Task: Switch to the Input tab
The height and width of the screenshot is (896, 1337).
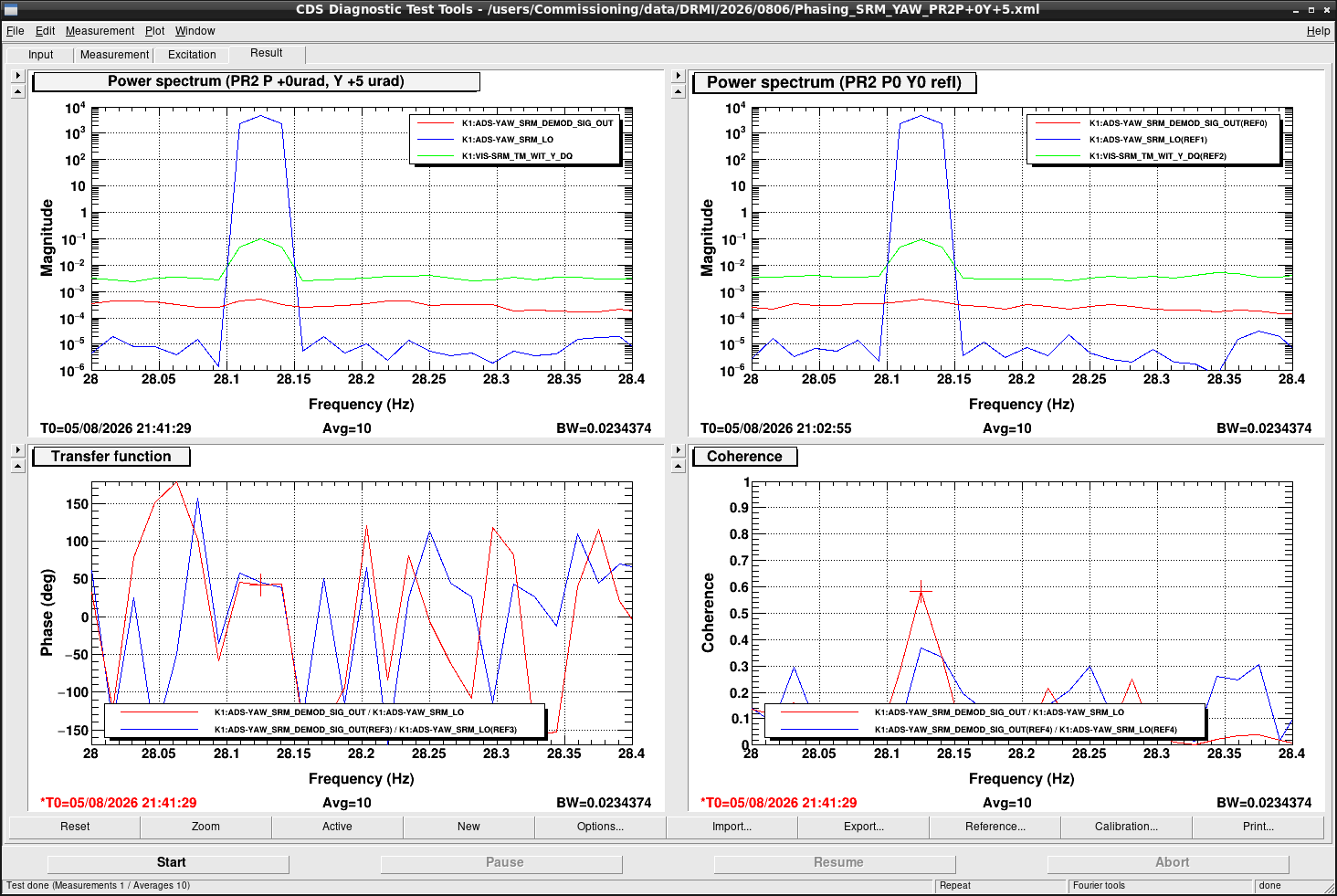Action: [x=40, y=55]
